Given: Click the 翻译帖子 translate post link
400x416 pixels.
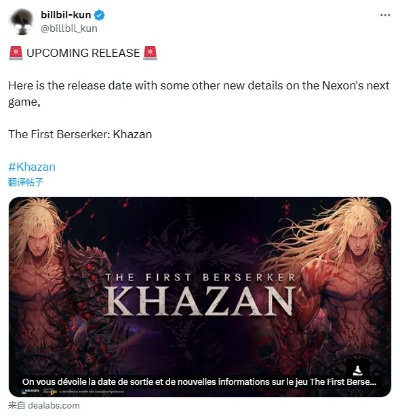Looking at the screenshot, I should tap(26, 182).
